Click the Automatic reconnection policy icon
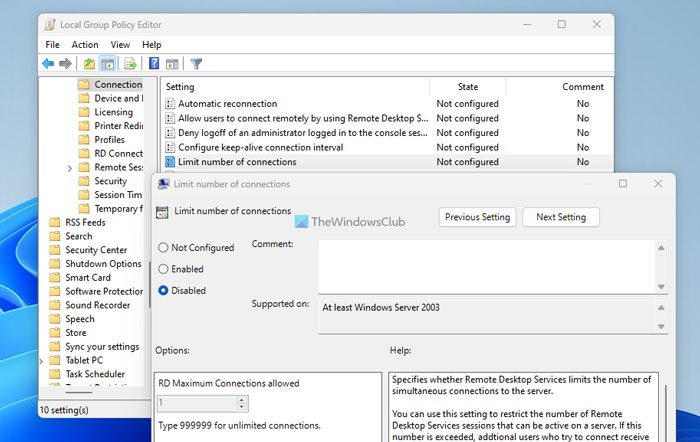This screenshot has height=442, width=700. pyautogui.click(x=170, y=104)
